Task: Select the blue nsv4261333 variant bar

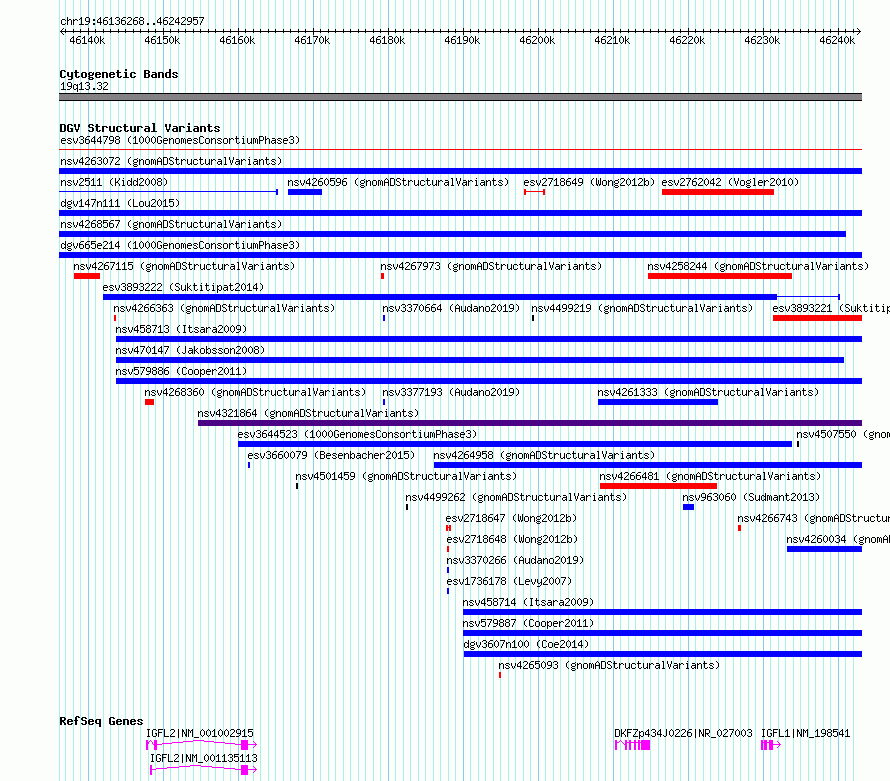Action: pyautogui.click(x=658, y=402)
